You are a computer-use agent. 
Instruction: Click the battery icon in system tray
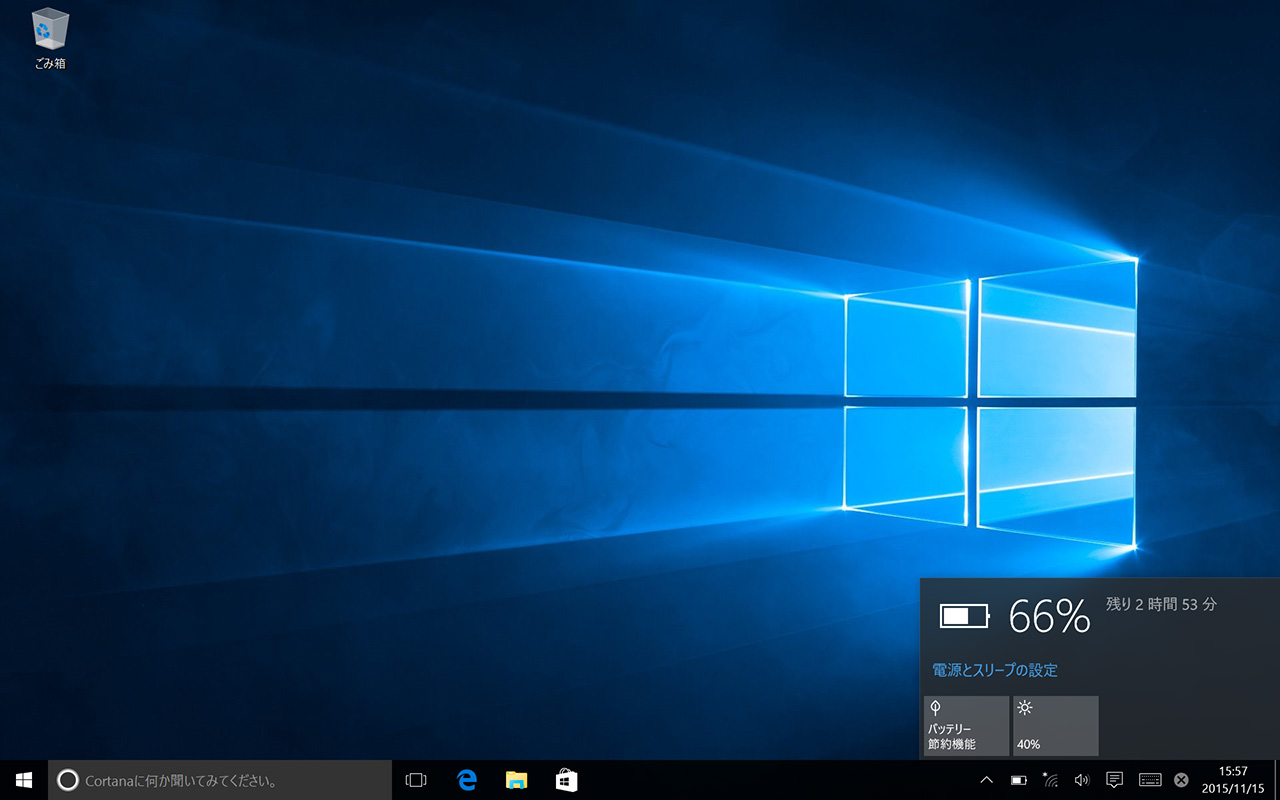tap(1018, 780)
